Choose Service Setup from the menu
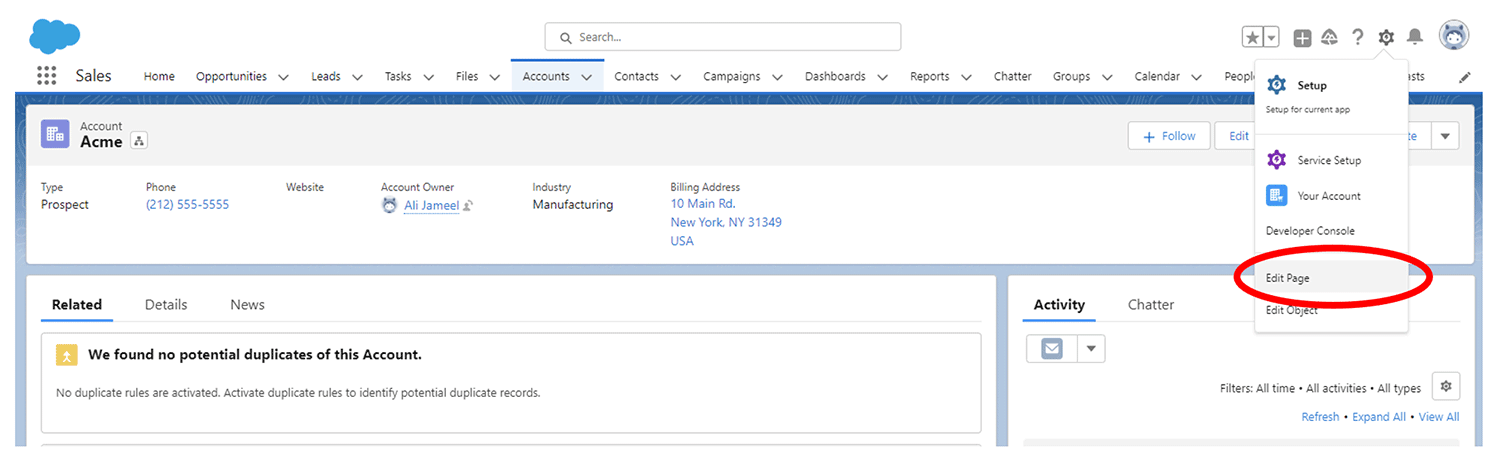This screenshot has width=1500, height=457. (x=1331, y=160)
